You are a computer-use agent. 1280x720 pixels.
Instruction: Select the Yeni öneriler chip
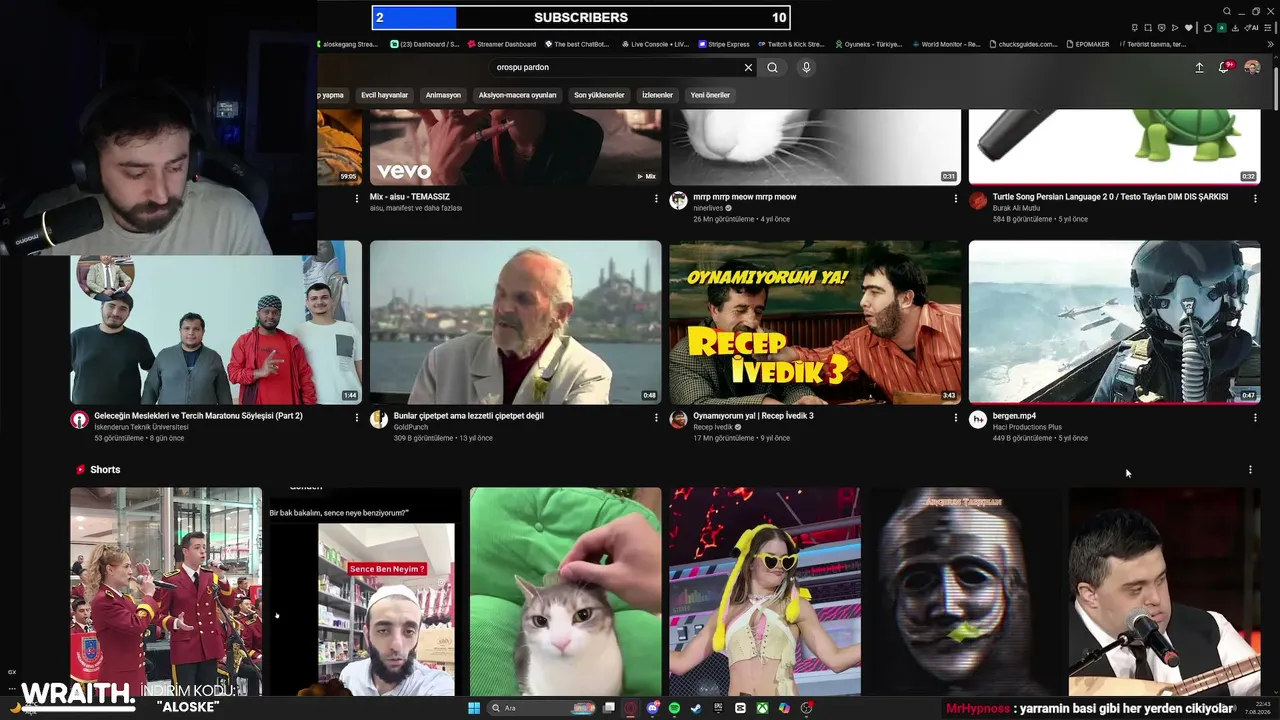pos(710,95)
